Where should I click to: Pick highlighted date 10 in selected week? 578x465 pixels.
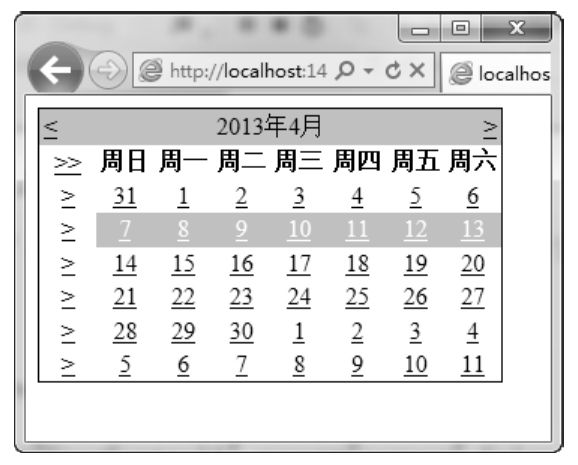[299, 230]
